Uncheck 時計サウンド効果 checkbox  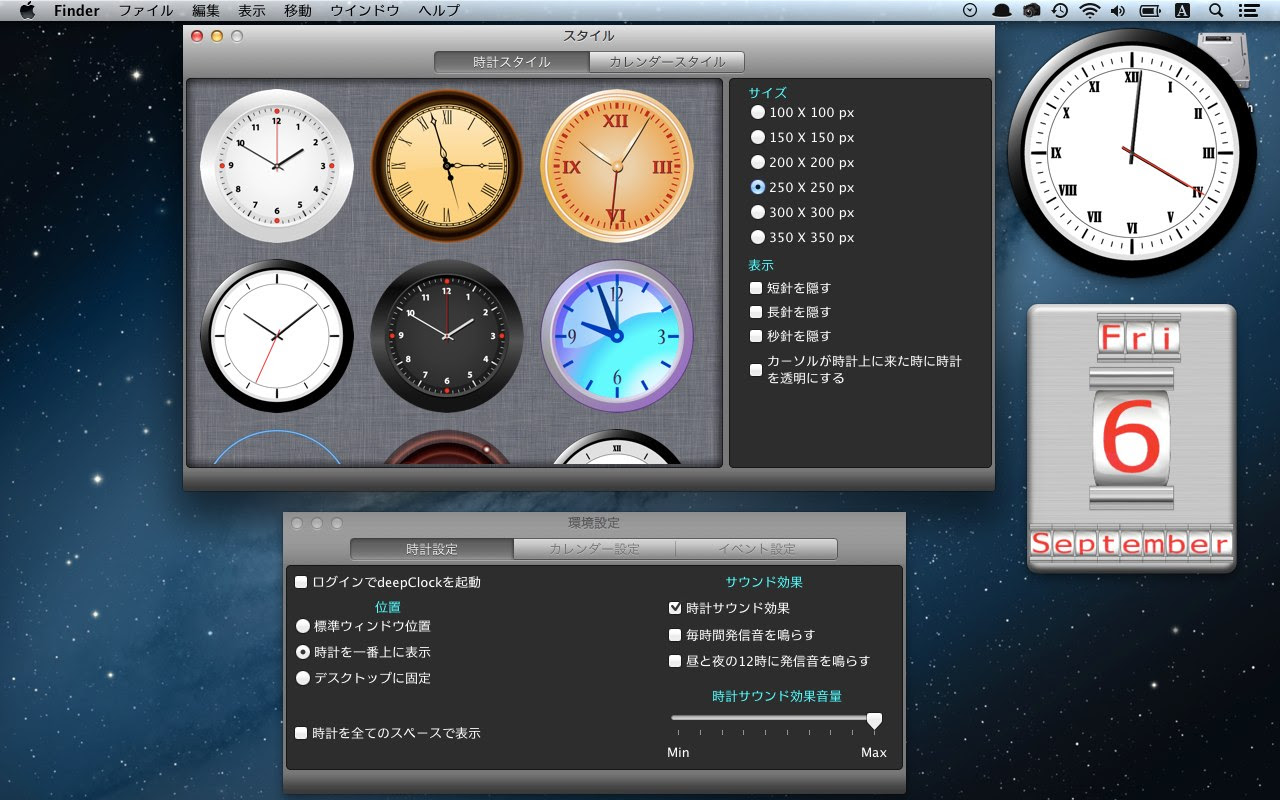pos(675,608)
